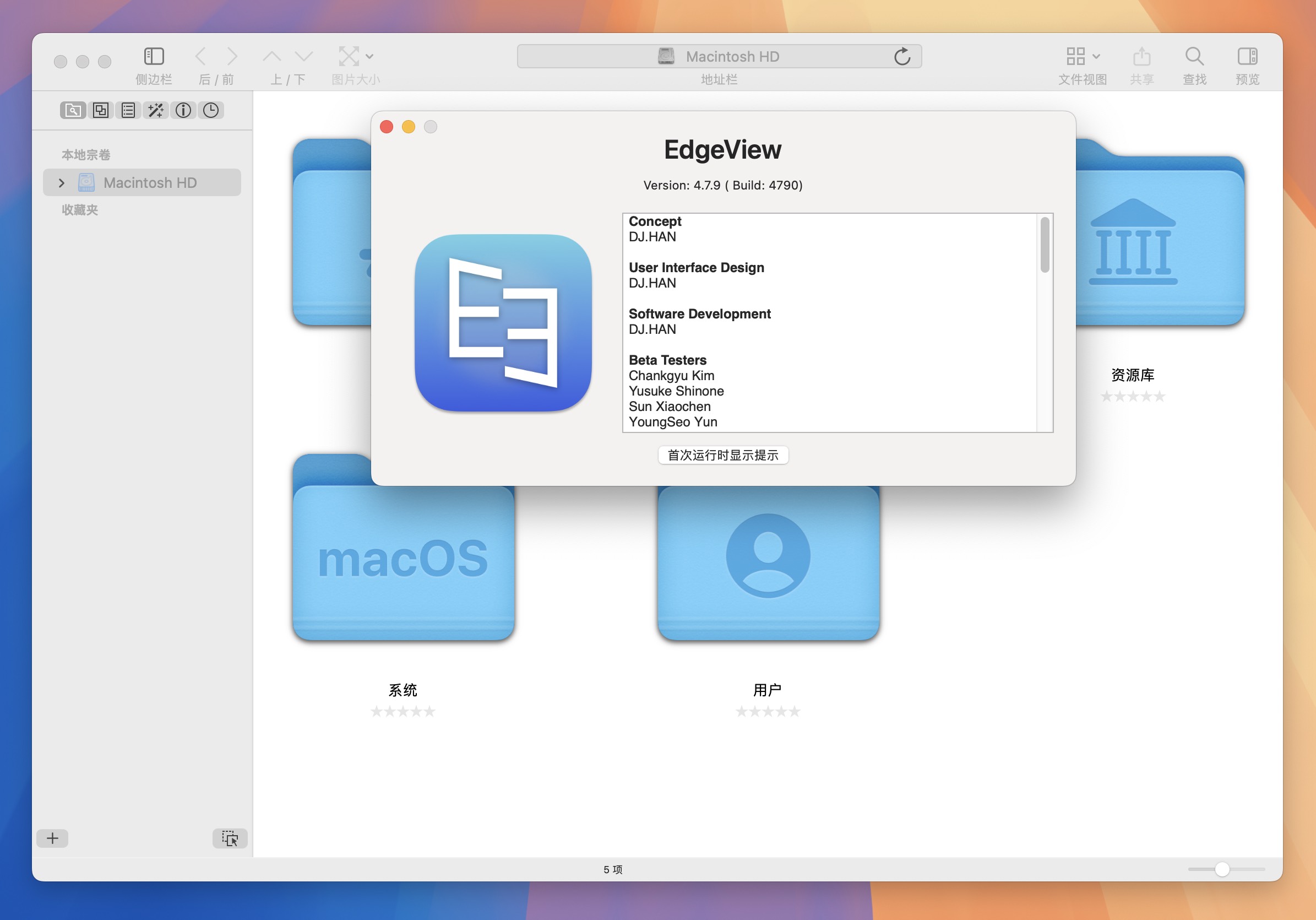Click the name Sun Xiaochen
1316x920 pixels.
coord(670,407)
